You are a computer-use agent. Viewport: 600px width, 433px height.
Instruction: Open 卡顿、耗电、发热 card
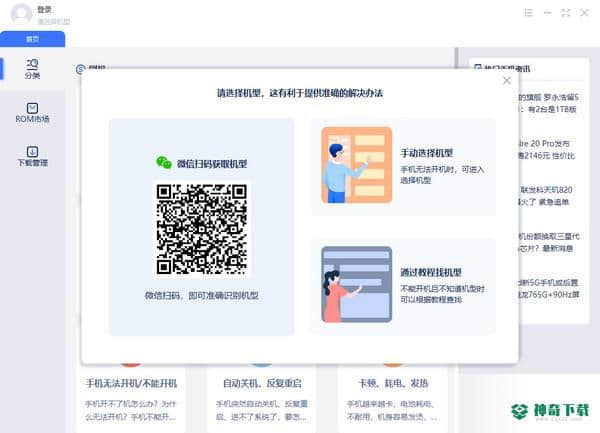[x=393, y=399]
